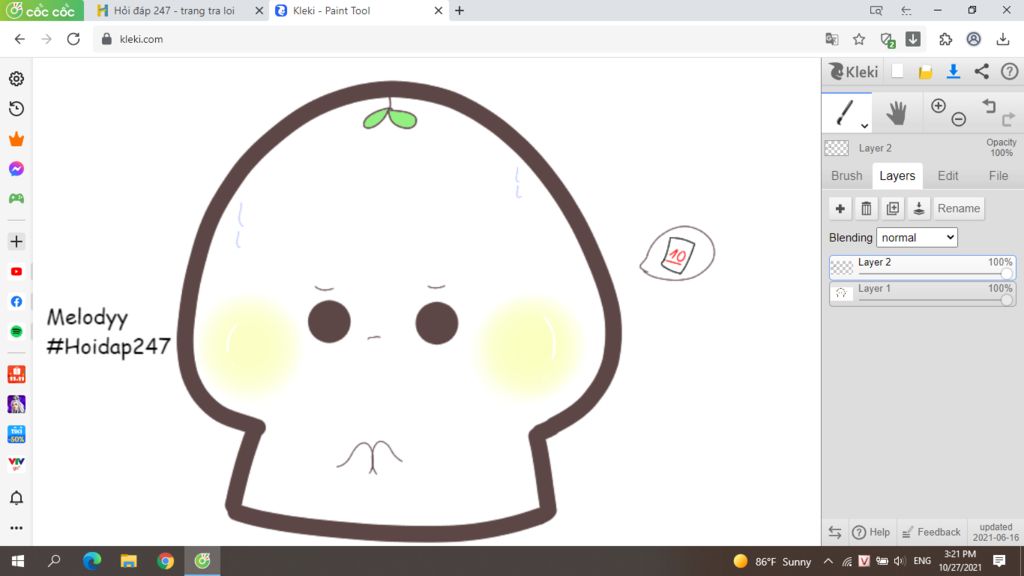Click the kleki.com address bar
1024x576 pixels.
[x=457, y=39]
